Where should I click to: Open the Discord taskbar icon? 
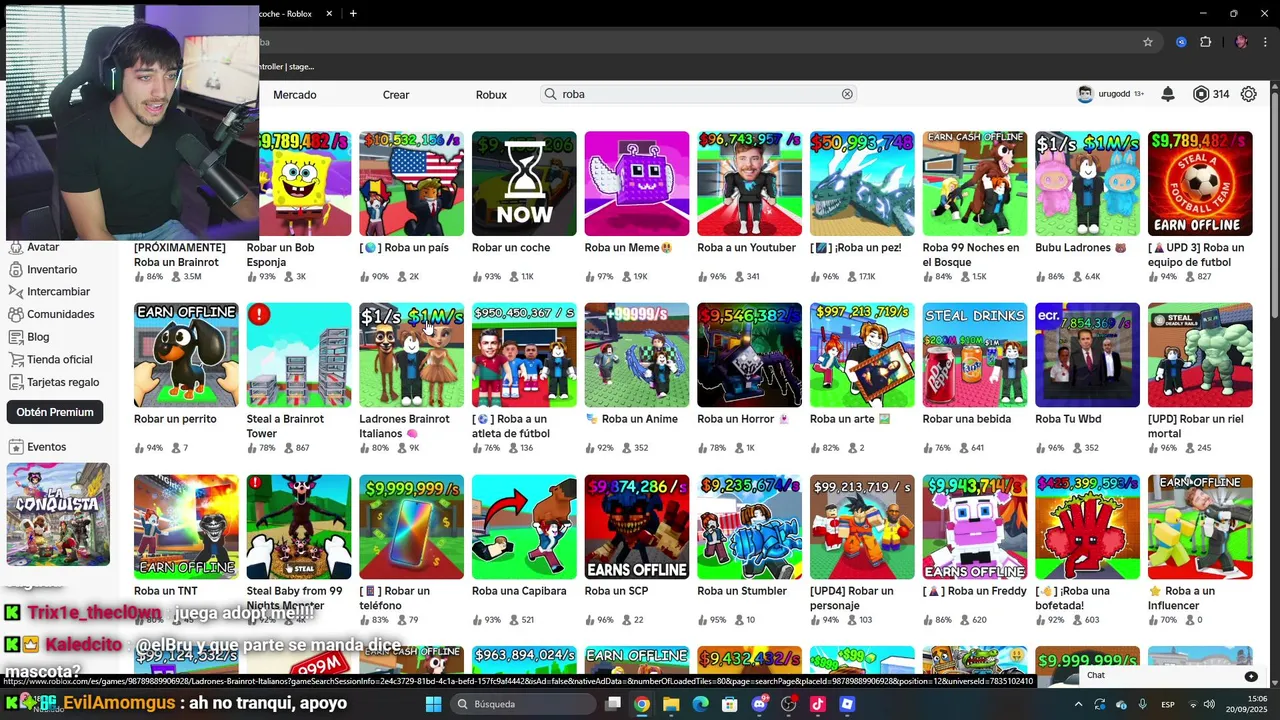click(759, 704)
